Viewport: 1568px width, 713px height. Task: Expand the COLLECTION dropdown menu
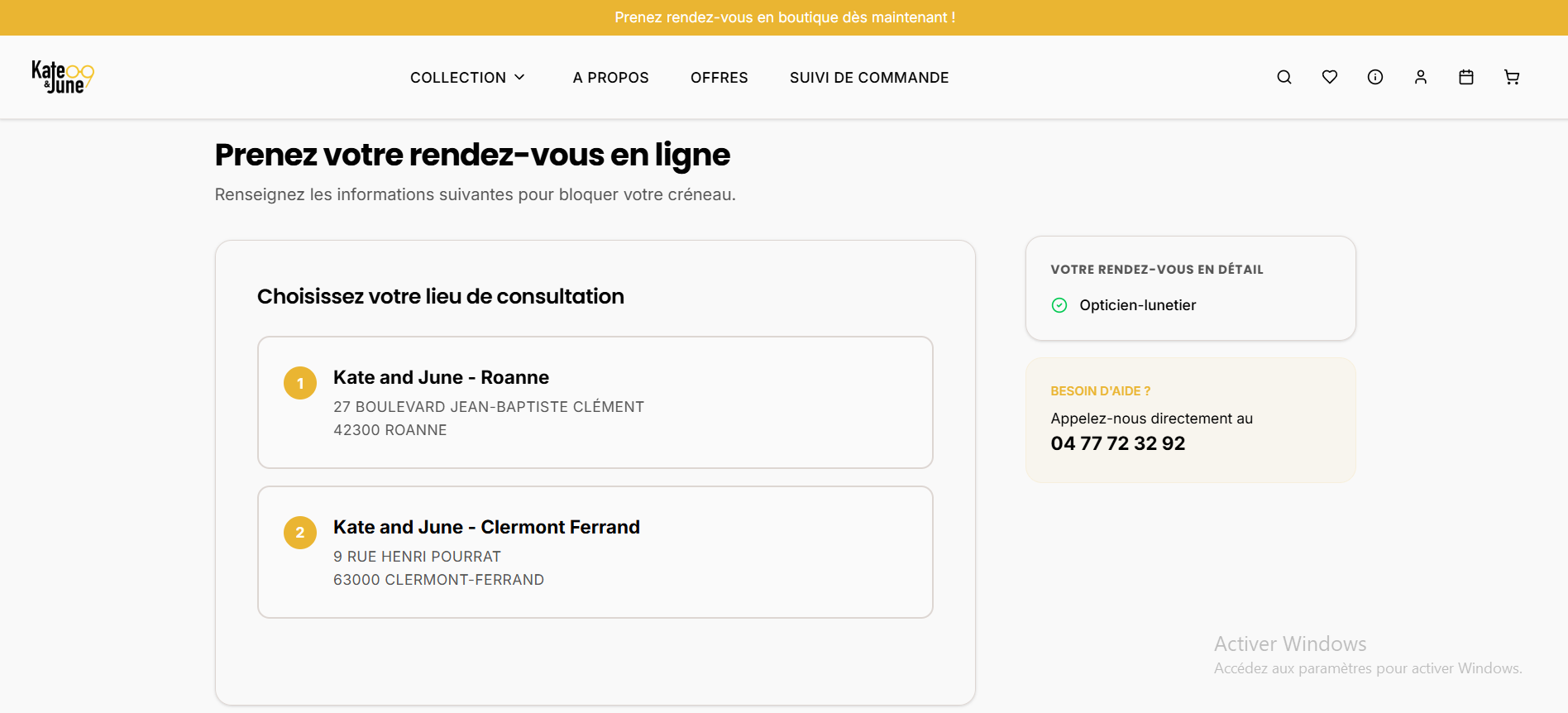point(468,78)
